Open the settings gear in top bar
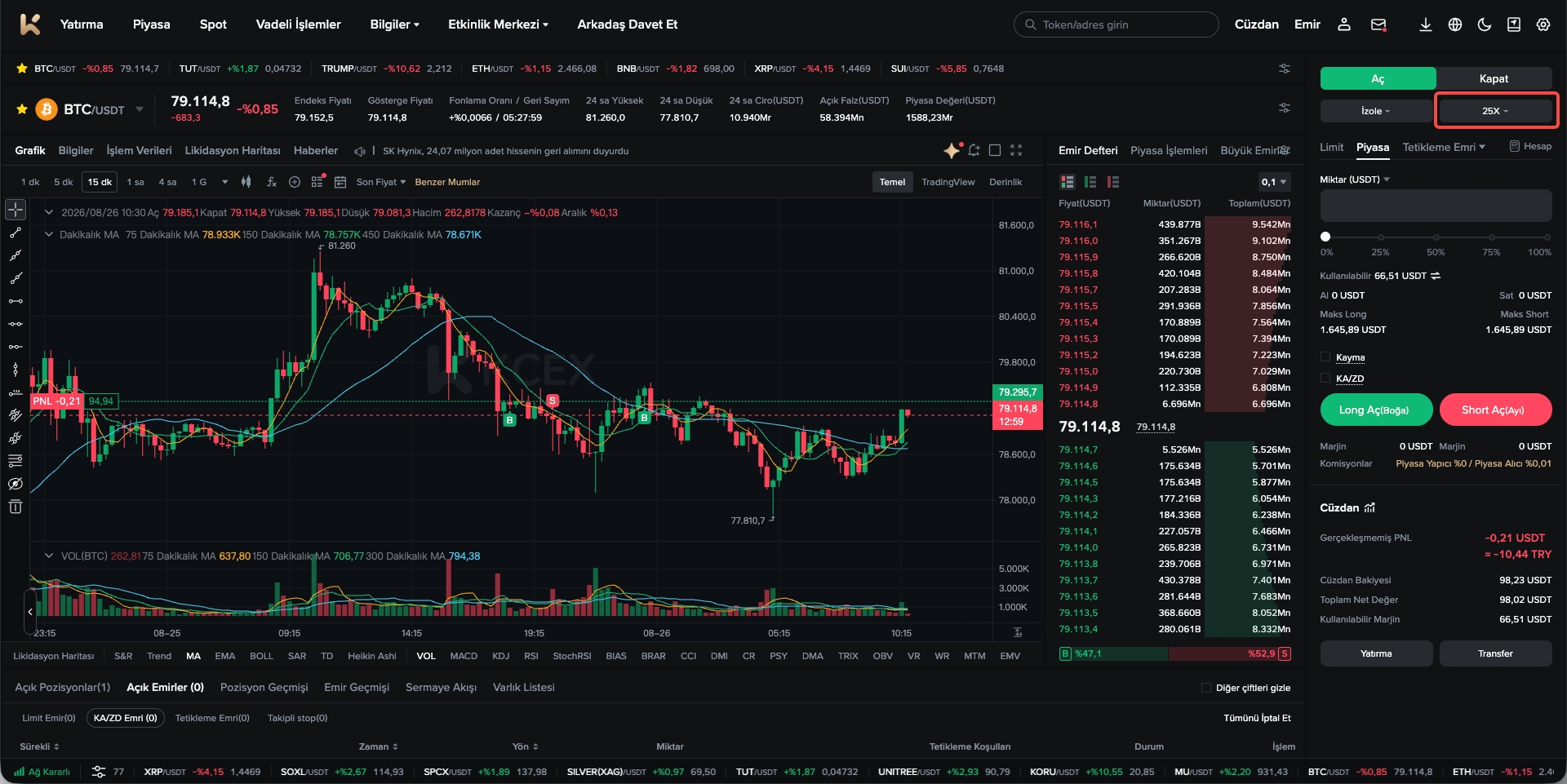The image size is (1567, 784). tap(1543, 24)
